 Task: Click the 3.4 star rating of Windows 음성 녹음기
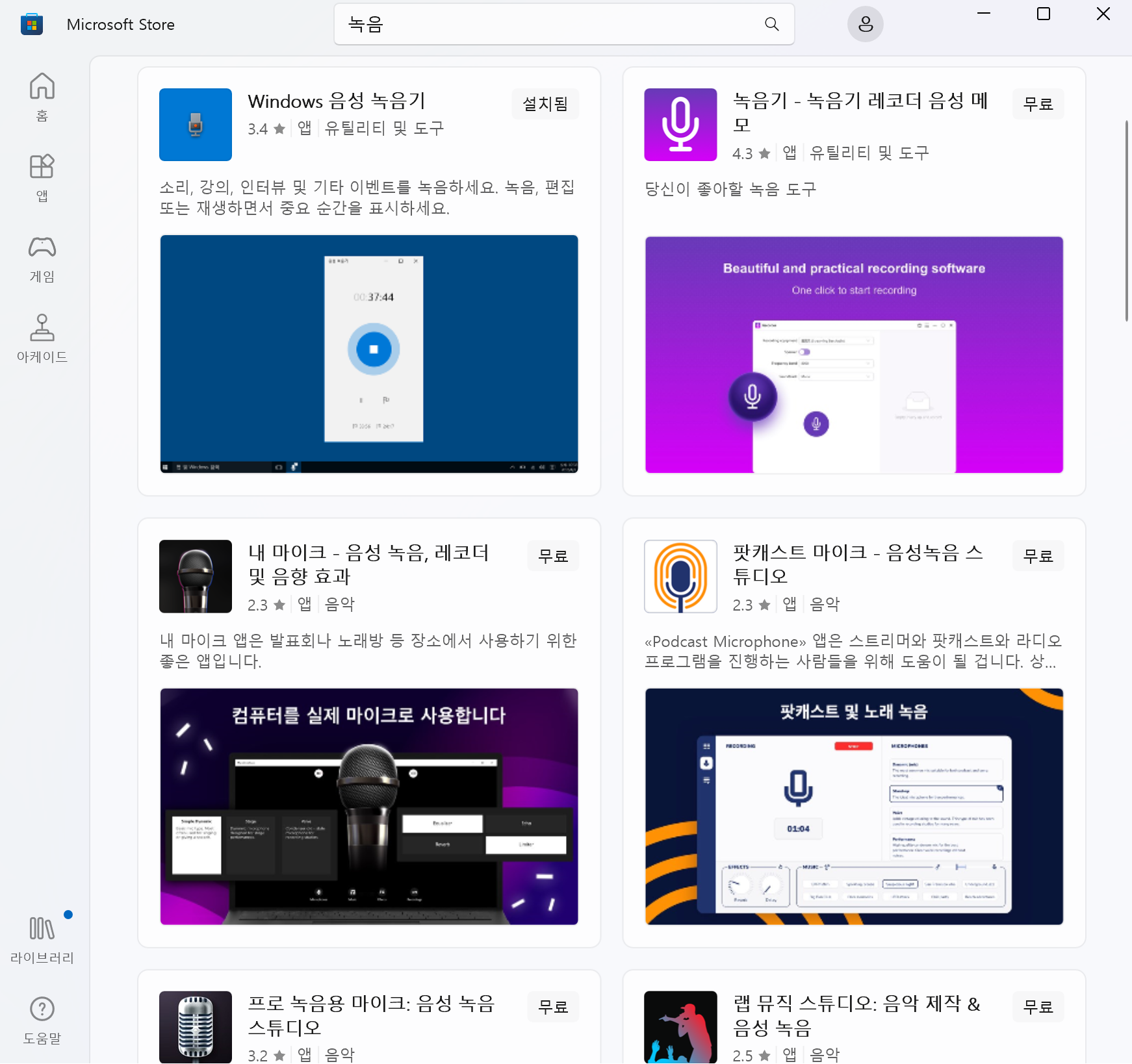266,129
